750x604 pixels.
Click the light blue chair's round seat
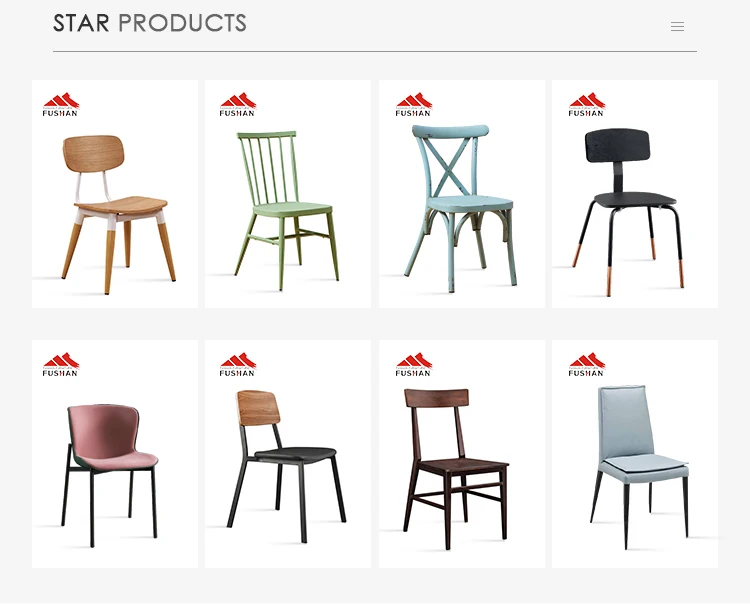tap(470, 203)
